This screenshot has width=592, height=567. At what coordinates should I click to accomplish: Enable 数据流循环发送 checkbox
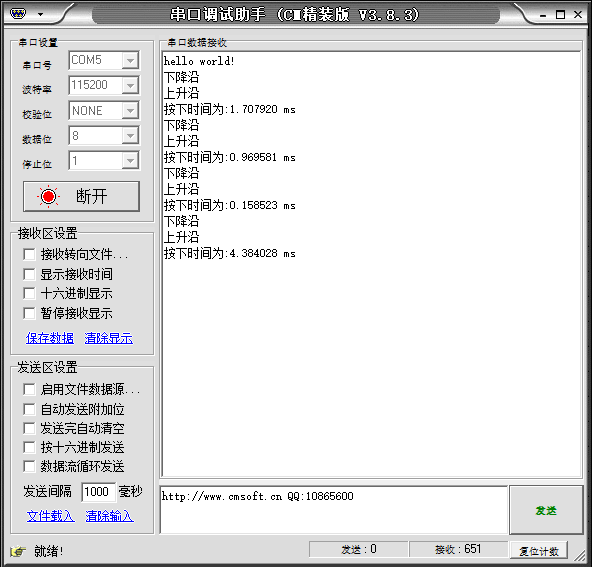(x=29, y=466)
